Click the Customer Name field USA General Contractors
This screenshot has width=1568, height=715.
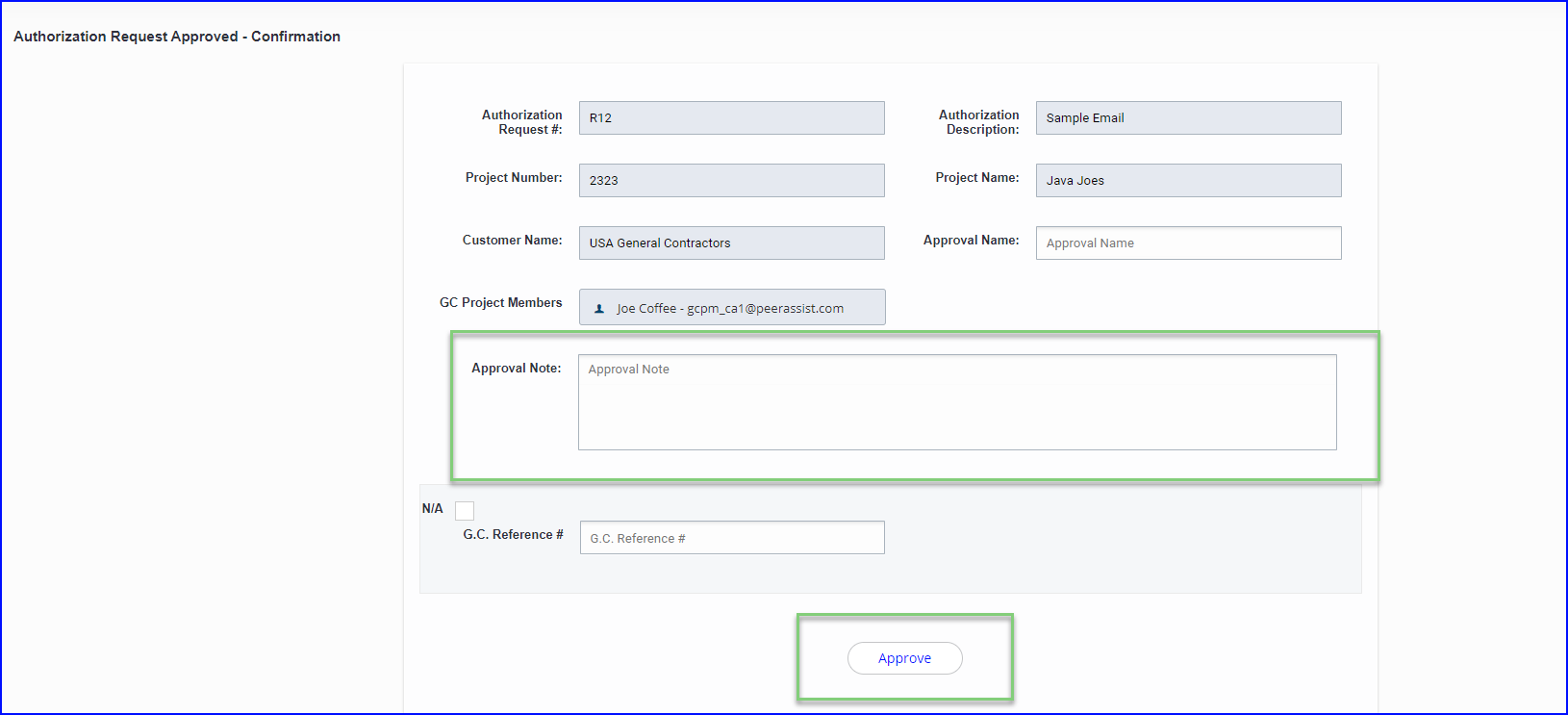pyautogui.click(x=732, y=243)
